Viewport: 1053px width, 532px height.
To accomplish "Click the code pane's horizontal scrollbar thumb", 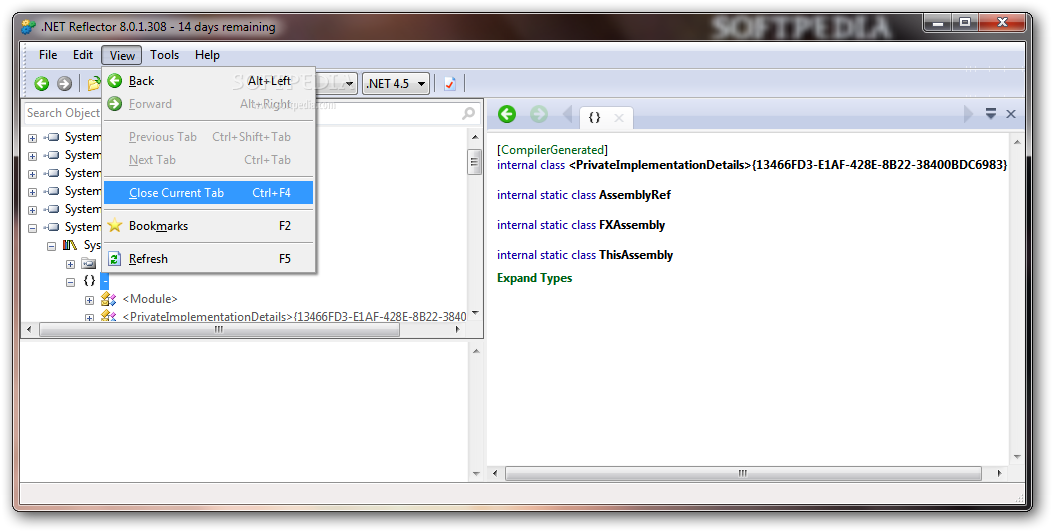I will click(x=743, y=474).
